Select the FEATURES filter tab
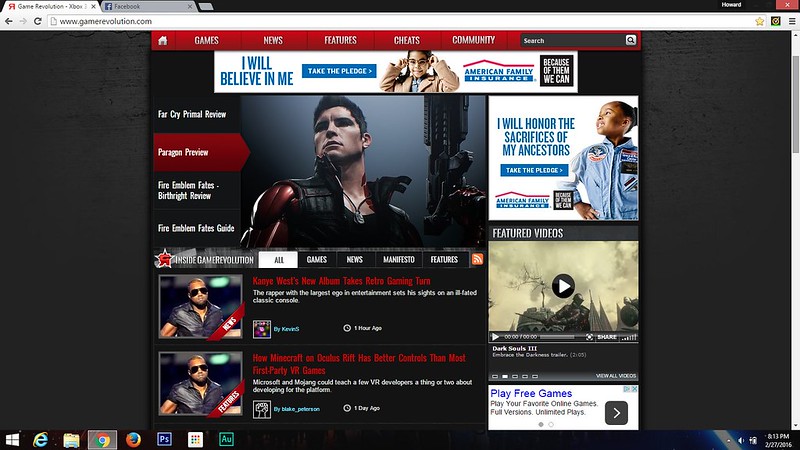 (444, 260)
